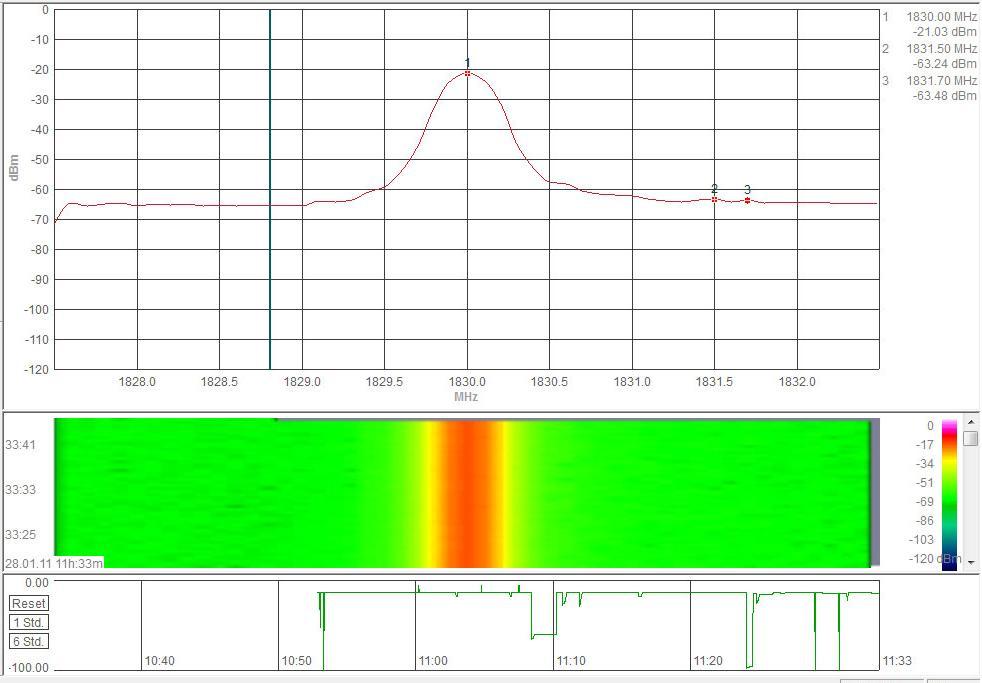
Task: Click marker 2 at 1831.50 MHz
Action: pos(715,200)
